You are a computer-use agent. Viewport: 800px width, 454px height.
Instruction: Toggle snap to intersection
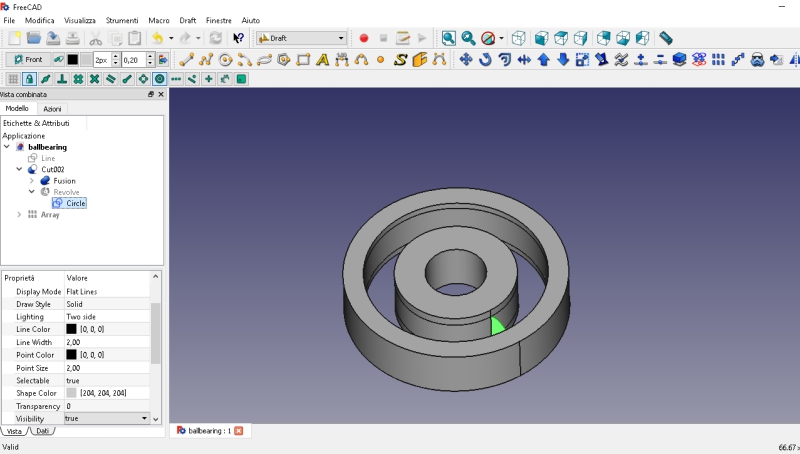[94, 79]
